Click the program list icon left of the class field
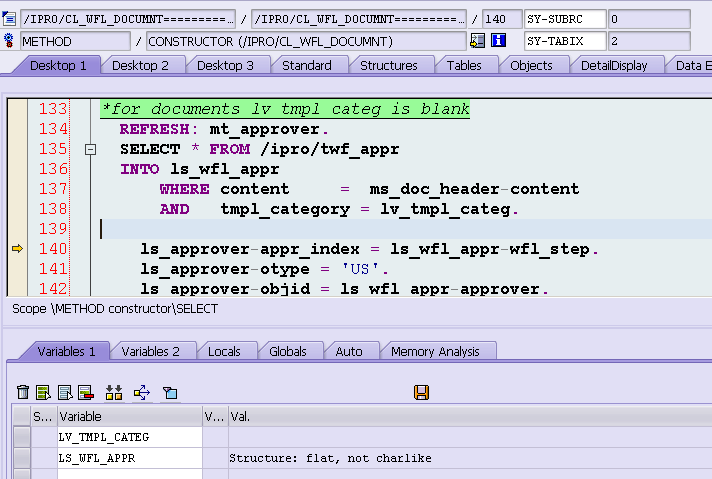 9,19
